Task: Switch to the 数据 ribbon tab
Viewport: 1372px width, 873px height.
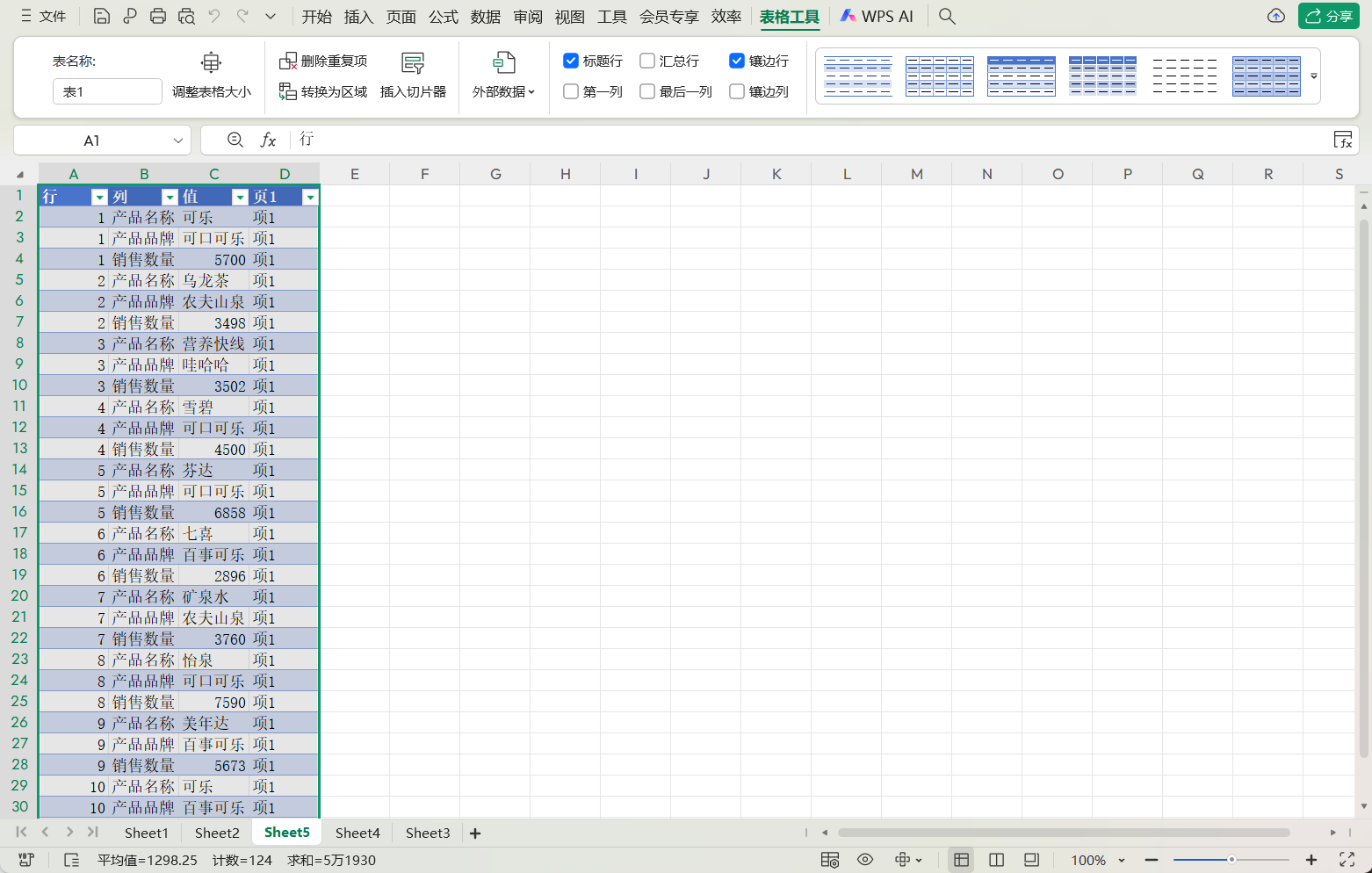Action: click(x=484, y=16)
